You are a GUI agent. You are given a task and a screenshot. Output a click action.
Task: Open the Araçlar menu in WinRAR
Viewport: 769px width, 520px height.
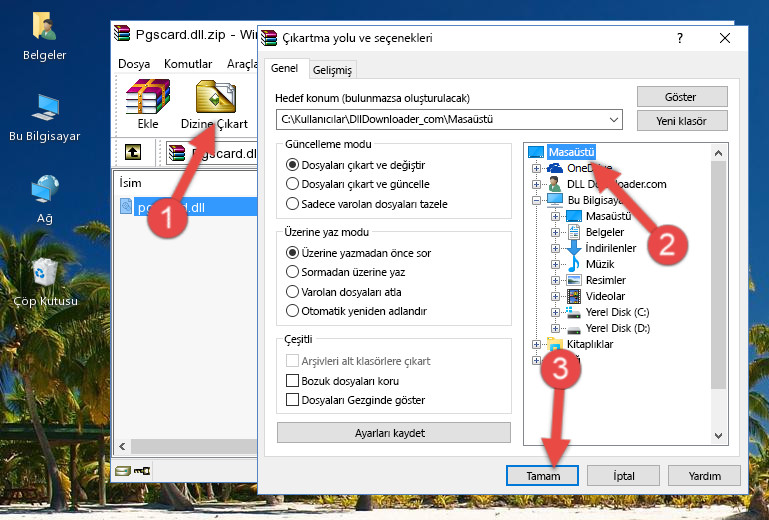[241, 64]
